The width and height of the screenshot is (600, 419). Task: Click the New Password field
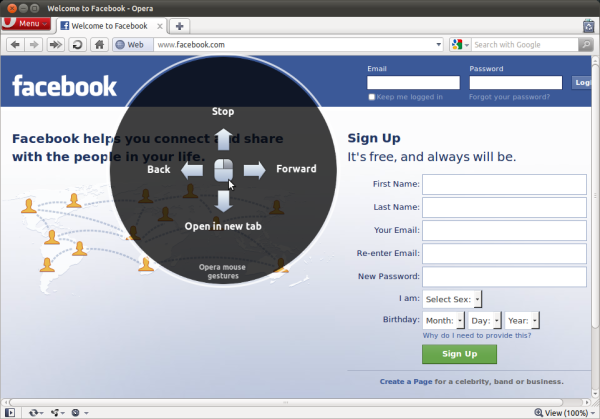pyautogui.click(x=504, y=277)
